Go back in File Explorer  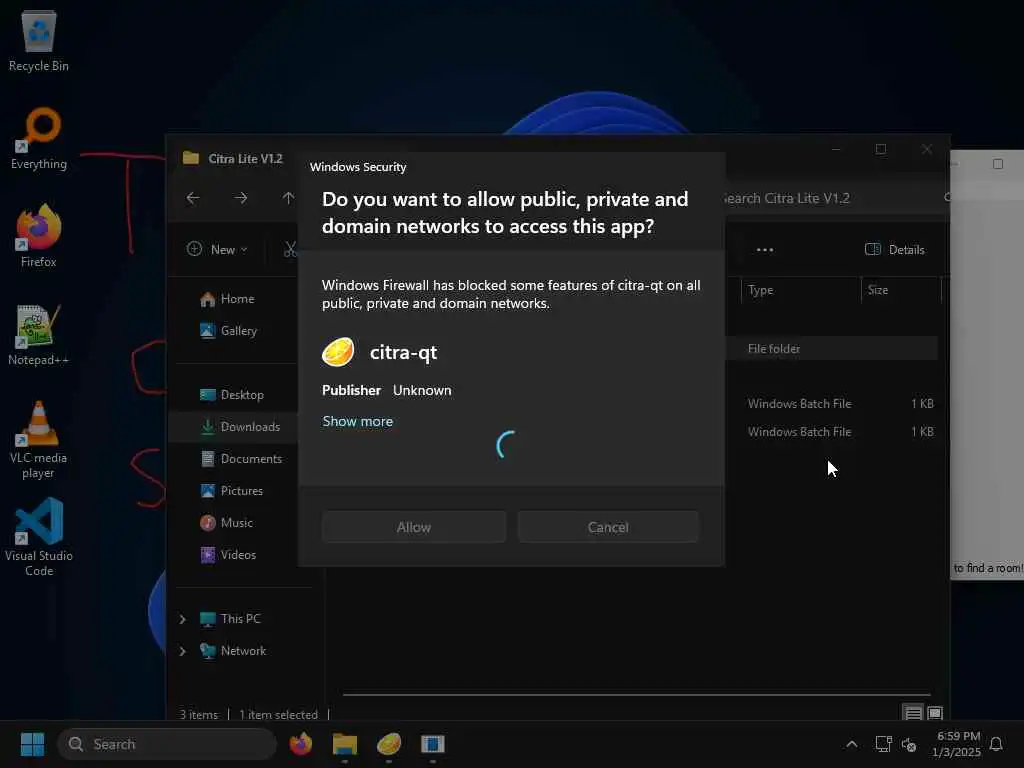pyautogui.click(x=193, y=198)
